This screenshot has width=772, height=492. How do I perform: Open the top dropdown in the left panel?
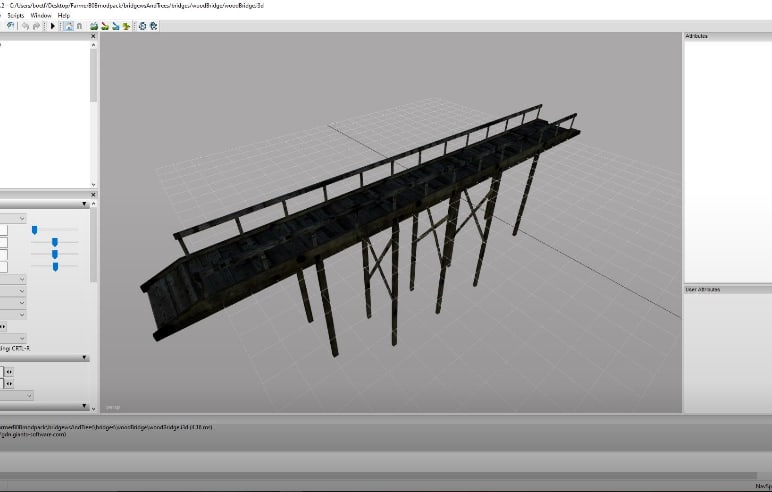22,217
